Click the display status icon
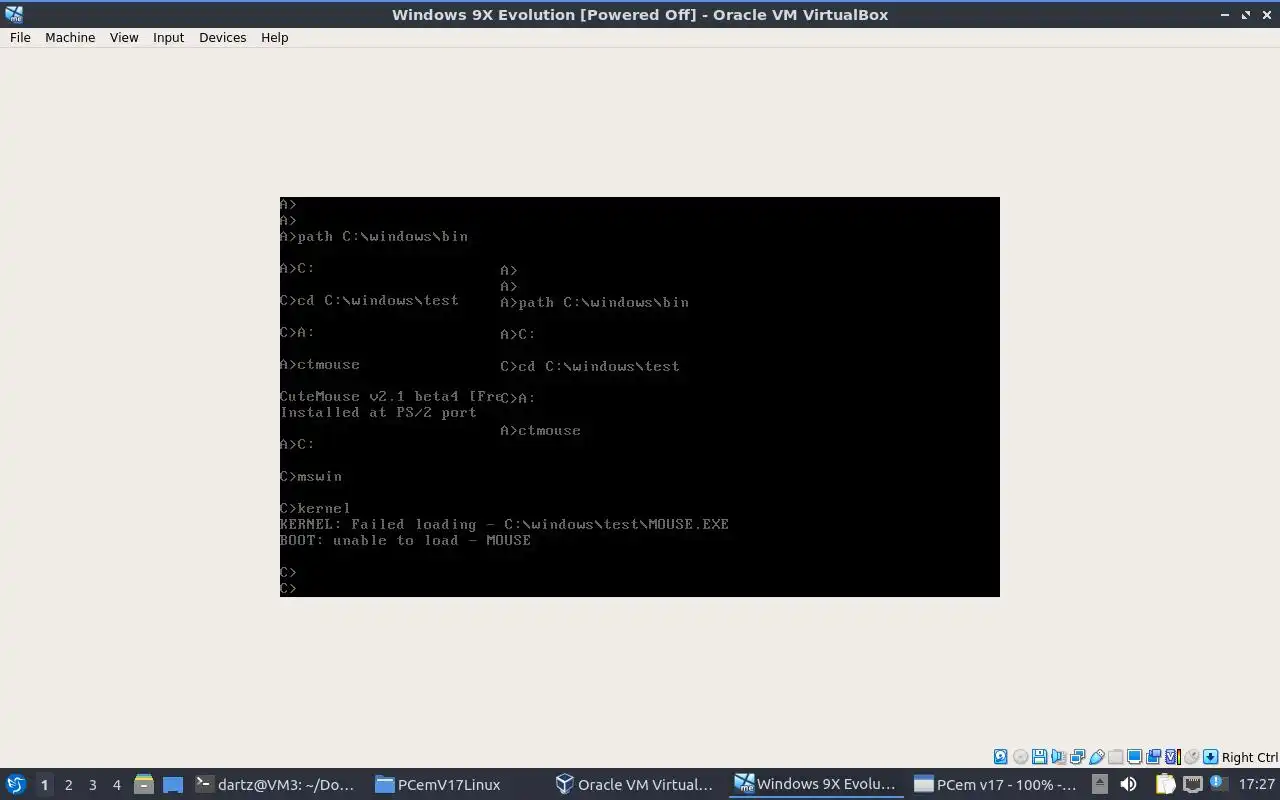 (1134, 757)
